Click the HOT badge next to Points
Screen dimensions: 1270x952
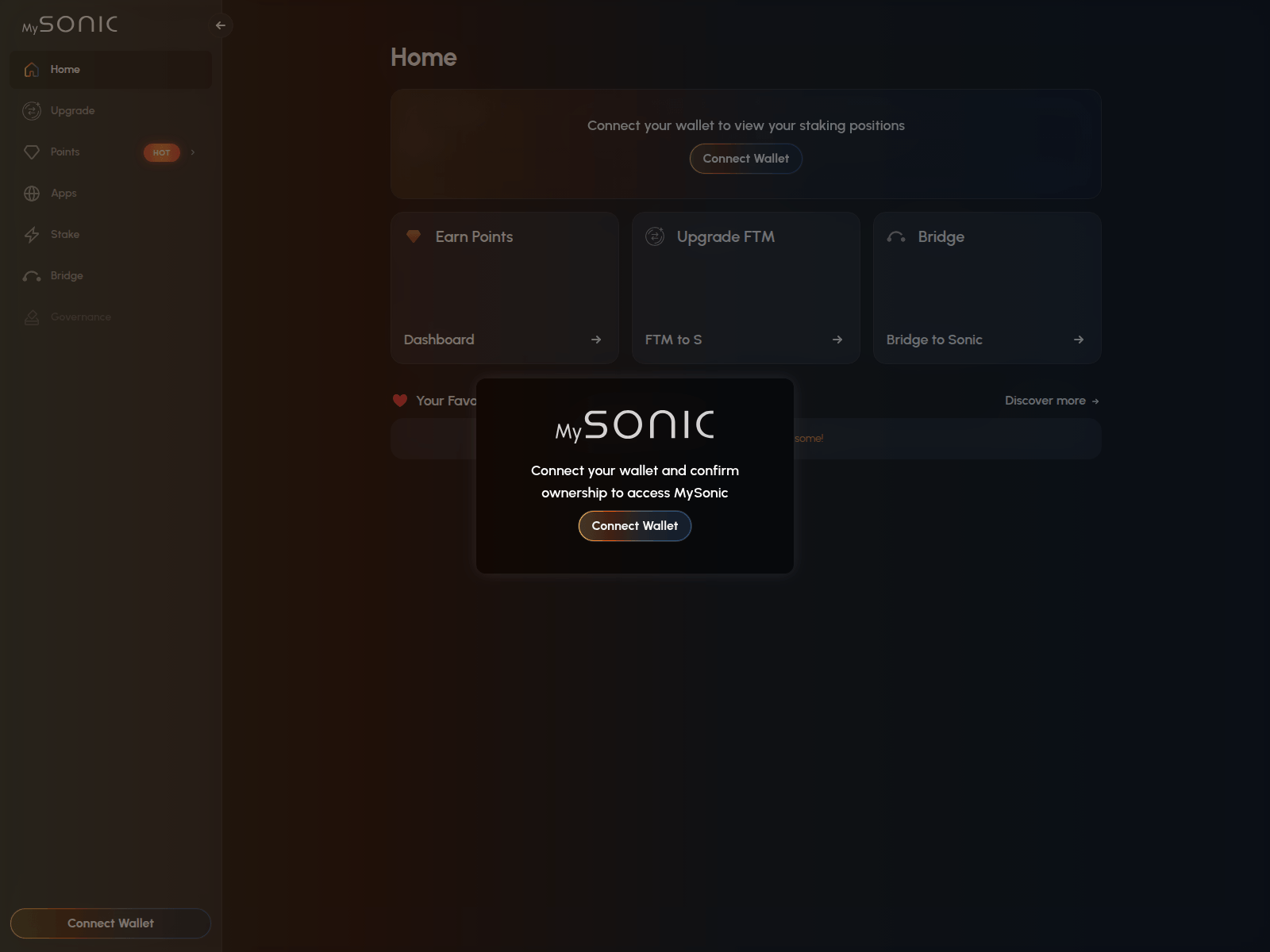[162, 152]
